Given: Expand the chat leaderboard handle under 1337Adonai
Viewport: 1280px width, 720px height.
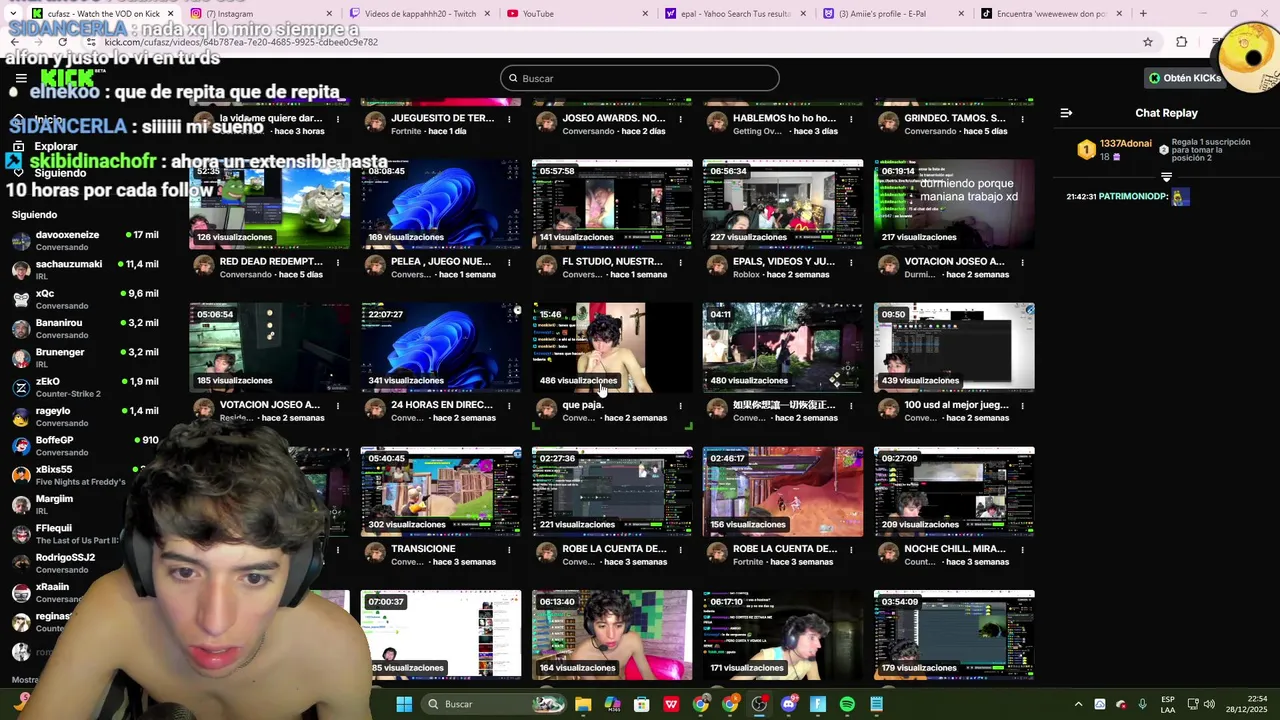Looking at the screenshot, I should coord(1166,177).
